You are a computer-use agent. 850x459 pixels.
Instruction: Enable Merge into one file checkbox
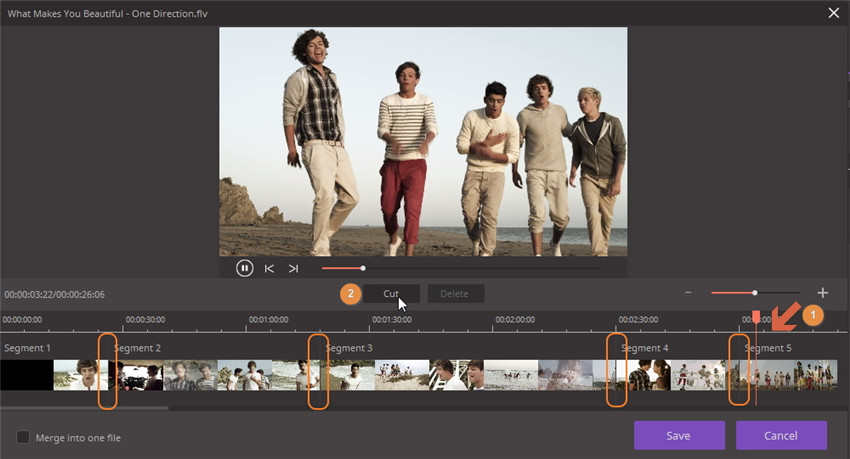pos(23,437)
